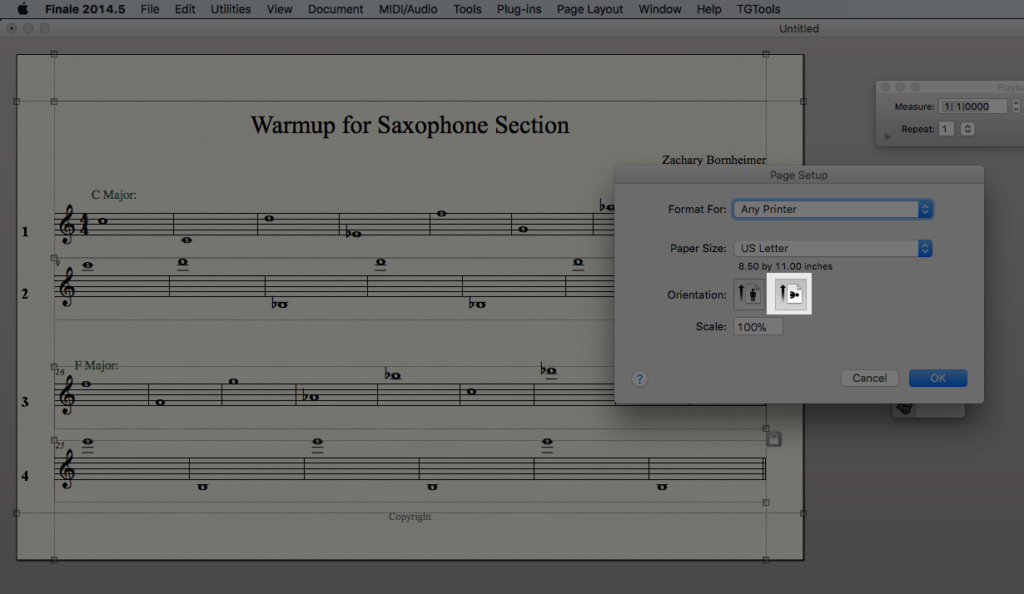1024x594 pixels.
Task: Open the MIDI/Audio menu
Action: [x=408, y=9]
